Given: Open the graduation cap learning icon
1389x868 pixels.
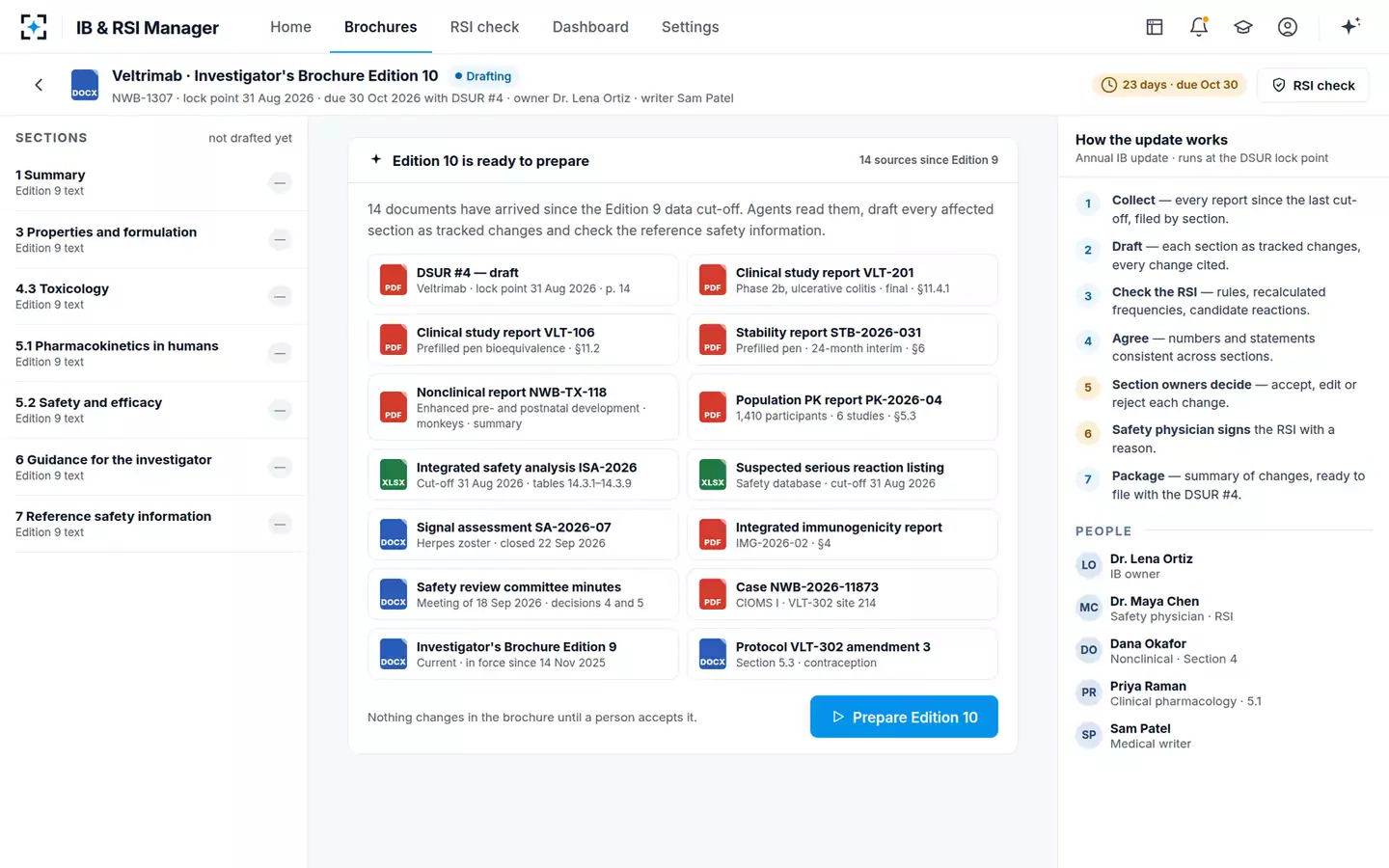Looking at the screenshot, I should point(1243,27).
